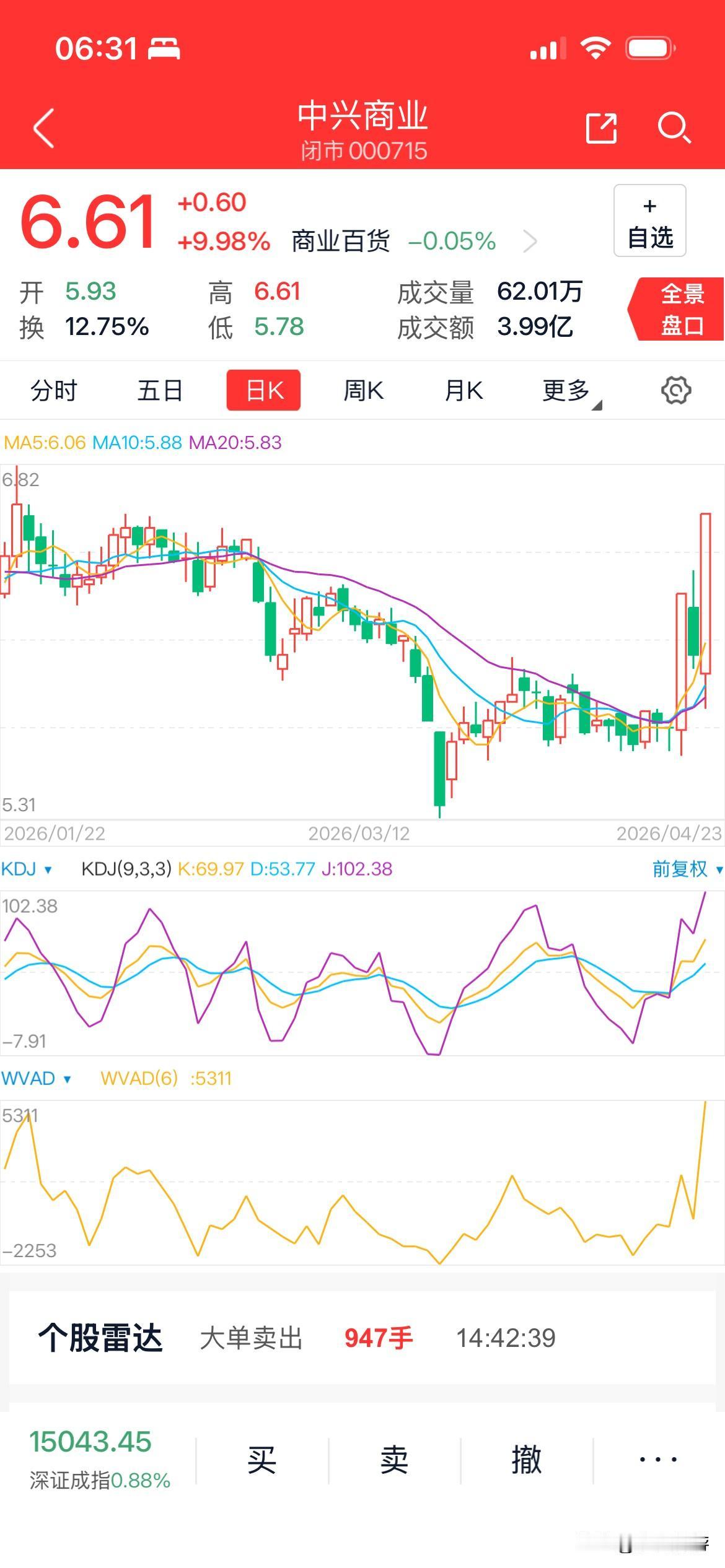The image size is (725, 1568).
Task: Tap the MA10:5.88 label
Action: coord(137,442)
